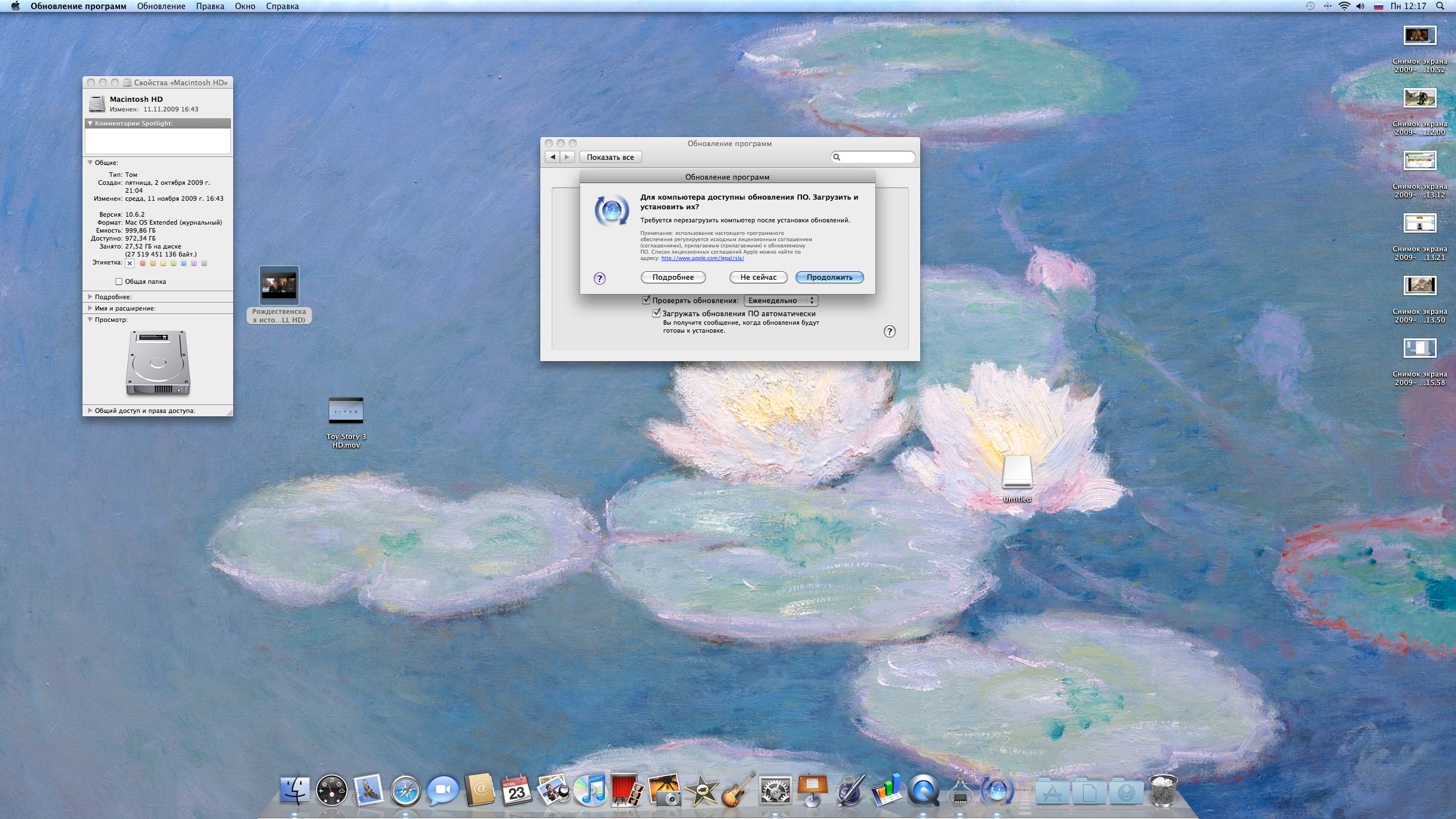1456x819 pixels.
Task: Open 'Еженедельно' update frequency dropdown
Action: 781,300
